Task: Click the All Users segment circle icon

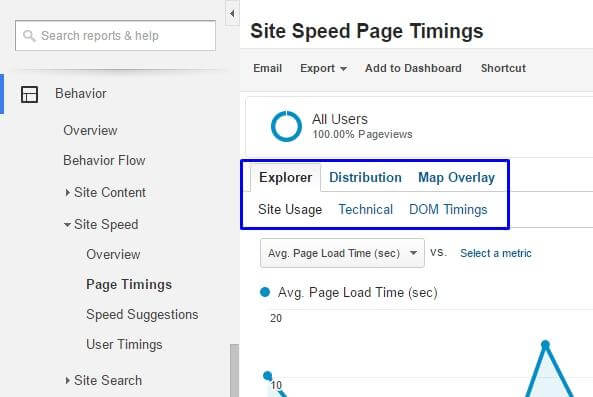Action: coord(286,126)
